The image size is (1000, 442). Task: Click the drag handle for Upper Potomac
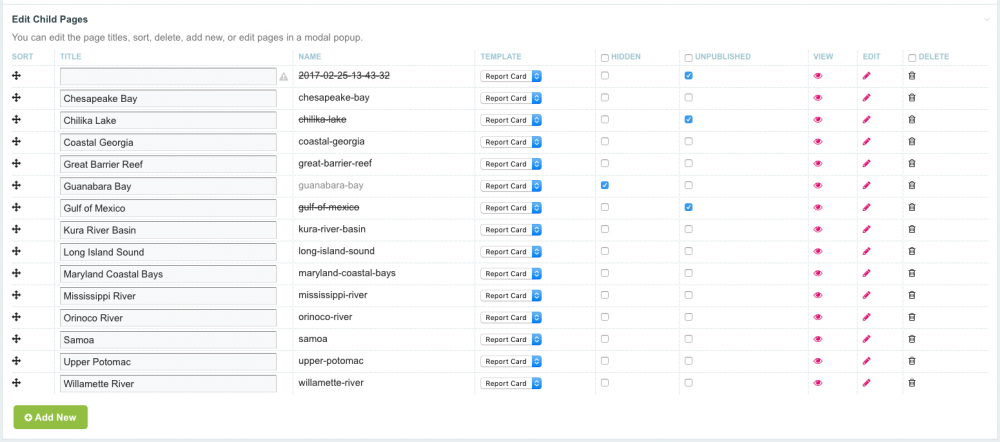(17, 361)
